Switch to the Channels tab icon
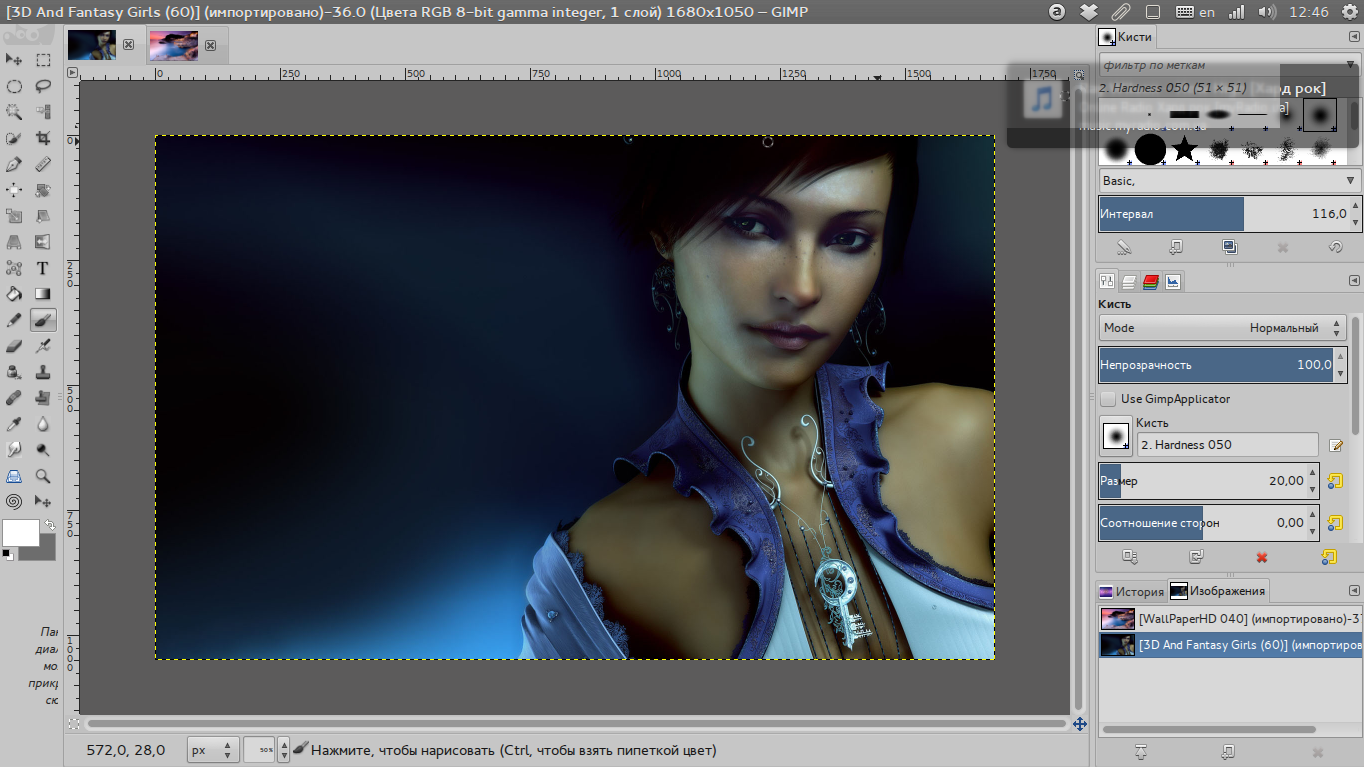 coord(1151,282)
